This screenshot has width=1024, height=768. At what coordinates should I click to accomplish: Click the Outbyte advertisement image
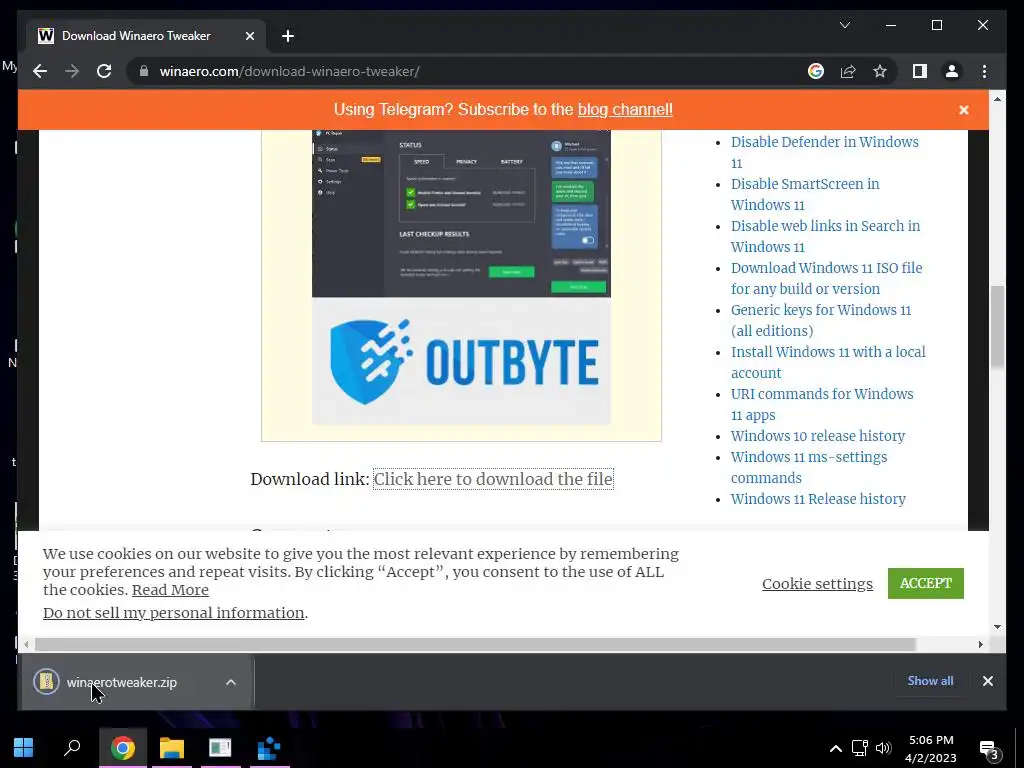coord(461,278)
